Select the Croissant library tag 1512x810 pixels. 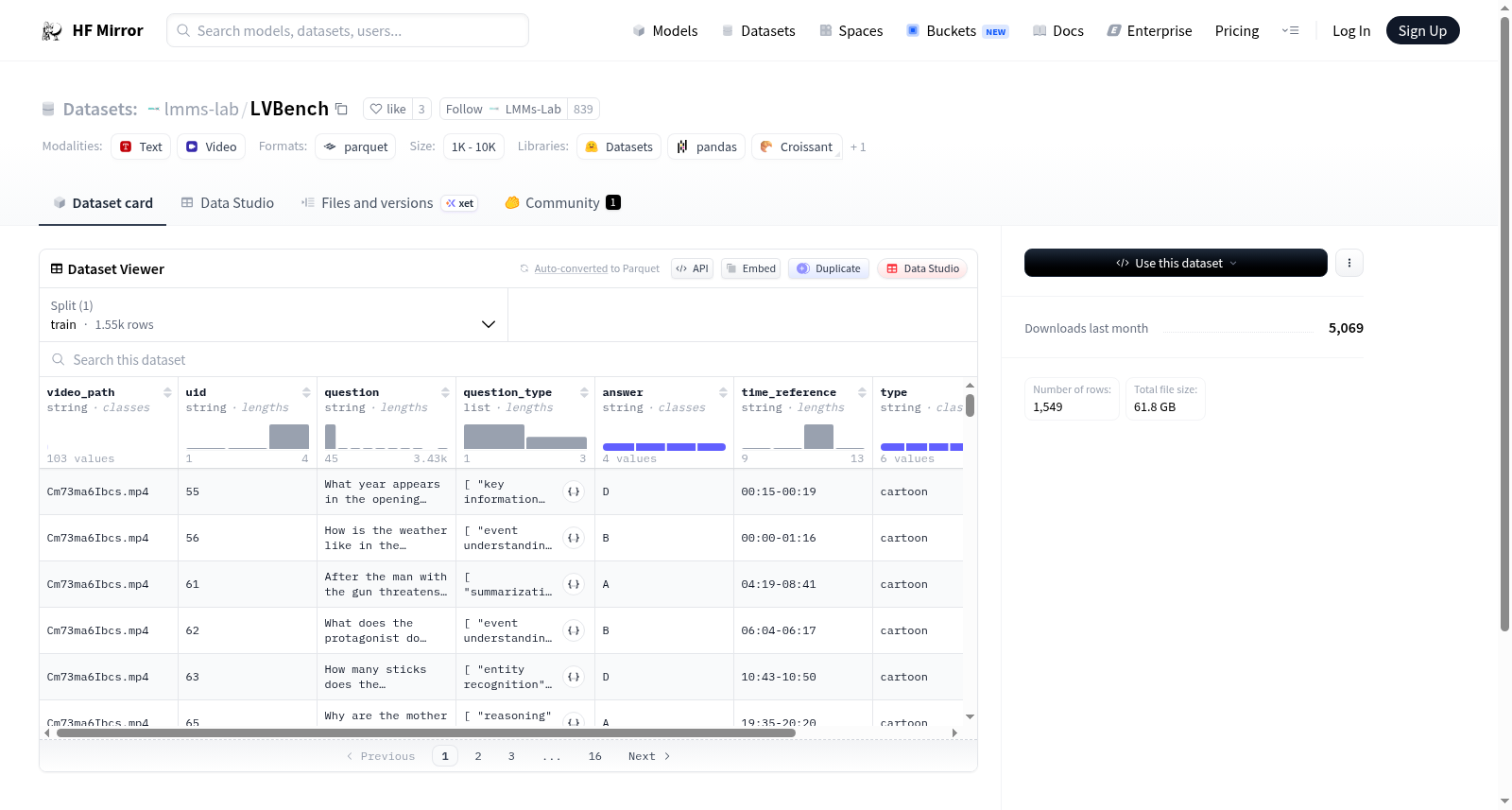pos(797,146)
